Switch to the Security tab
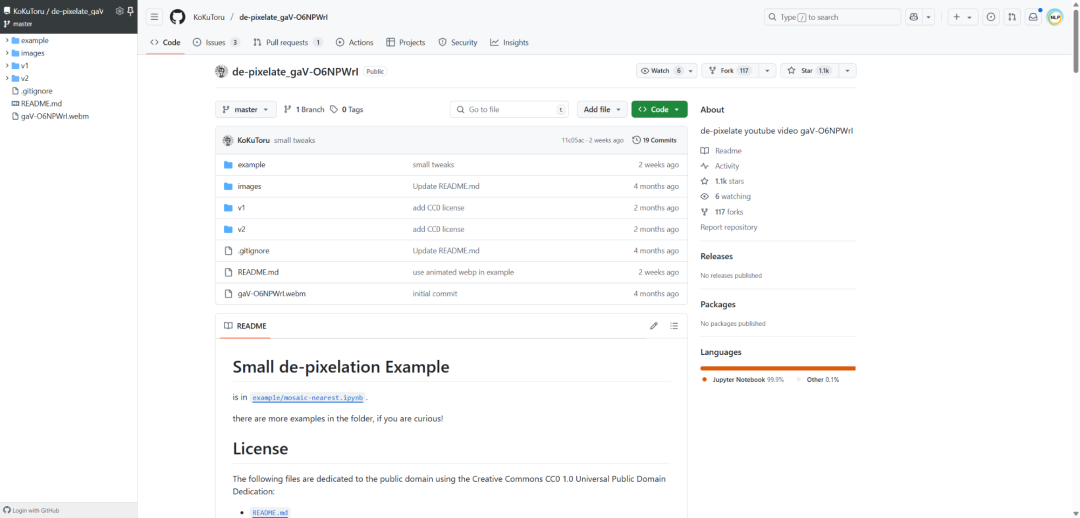 pos(458,43)
